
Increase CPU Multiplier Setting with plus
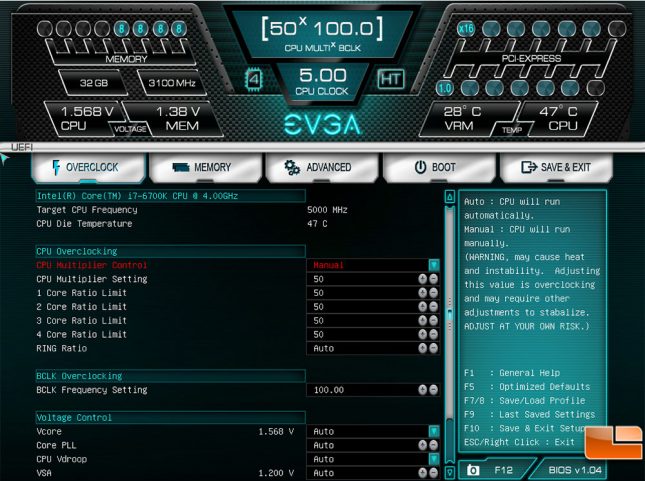click(422, 279)
